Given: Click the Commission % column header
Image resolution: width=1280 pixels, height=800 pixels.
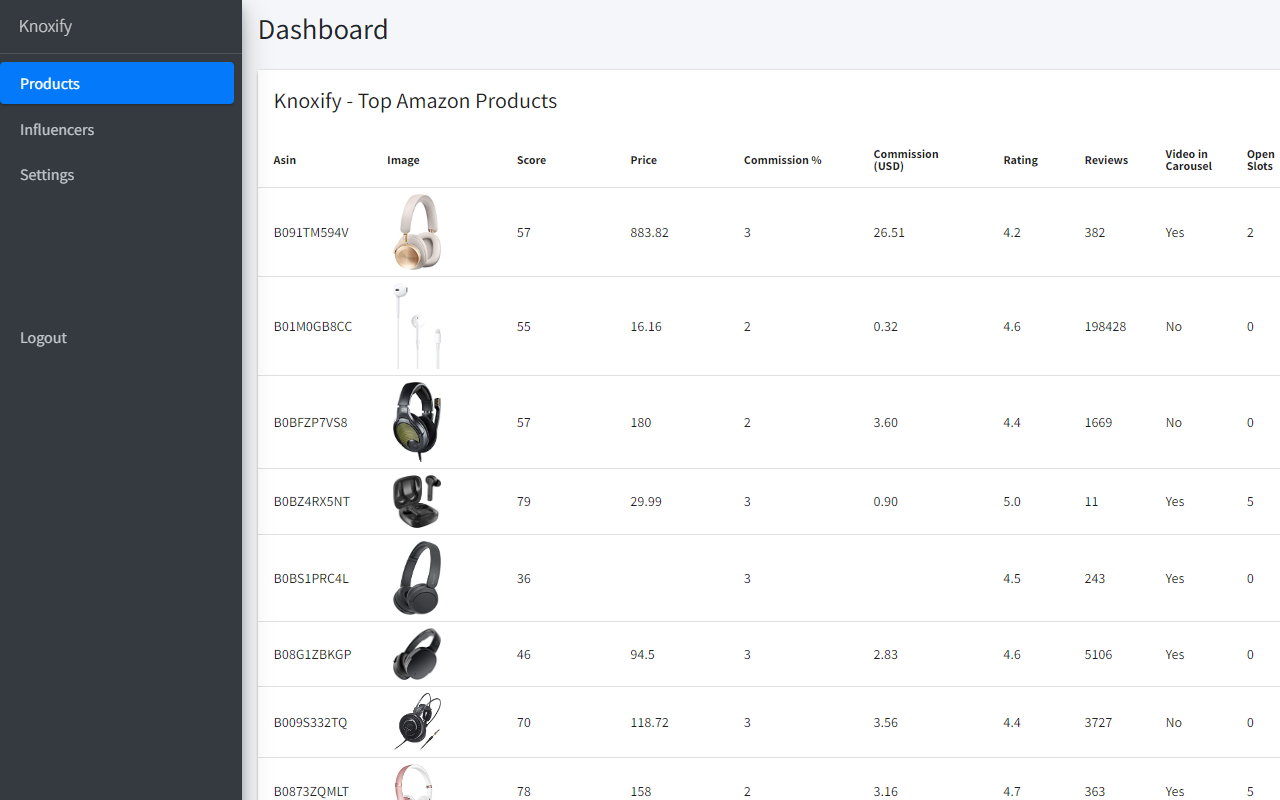Looking at the screenshot, I should [x=782, y=160].
